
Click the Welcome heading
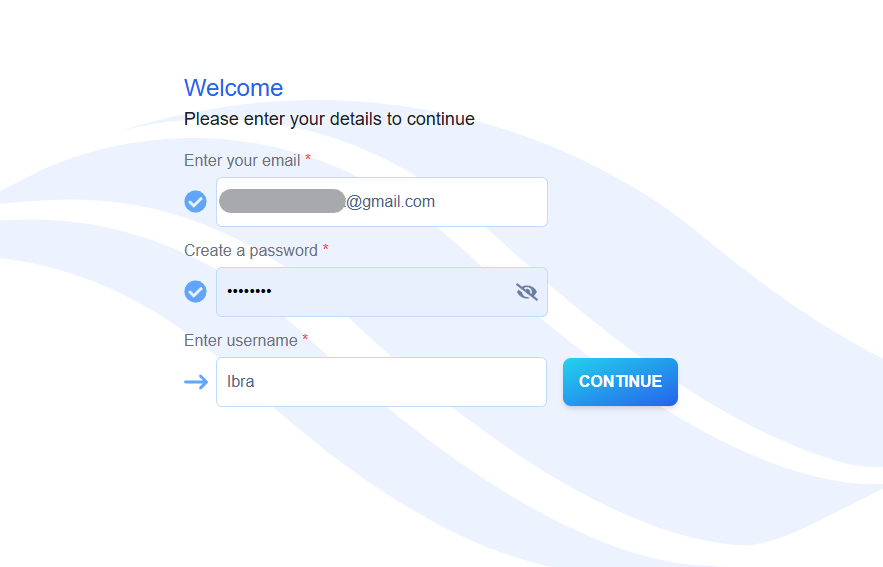click(233, 88)
